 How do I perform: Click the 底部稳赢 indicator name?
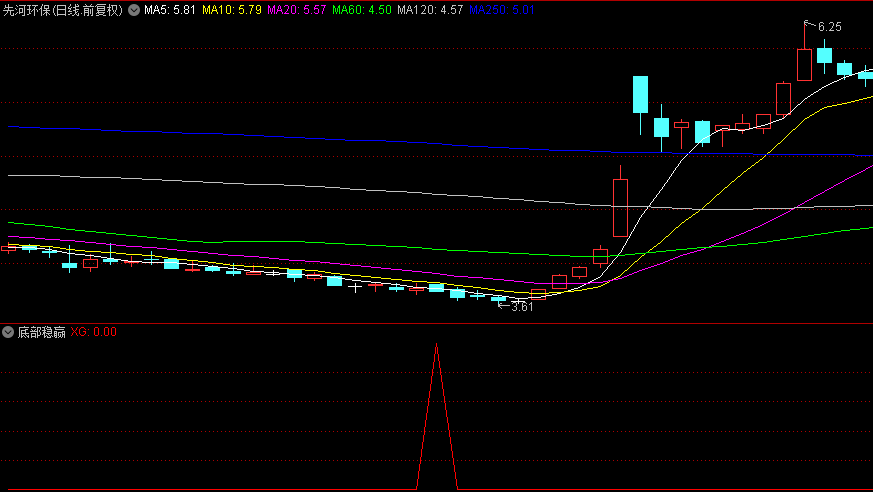41,332
